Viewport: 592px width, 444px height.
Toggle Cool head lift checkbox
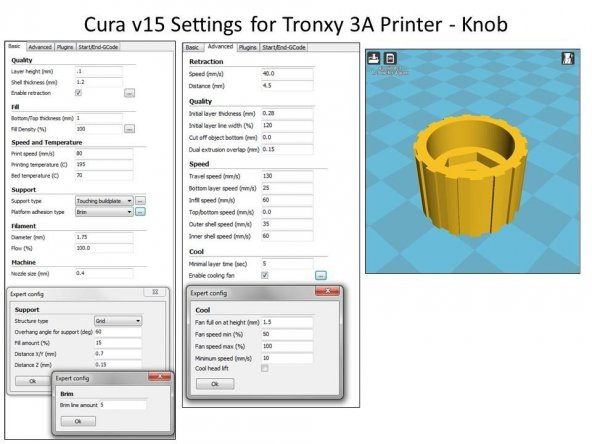click(x=265, y=368)
